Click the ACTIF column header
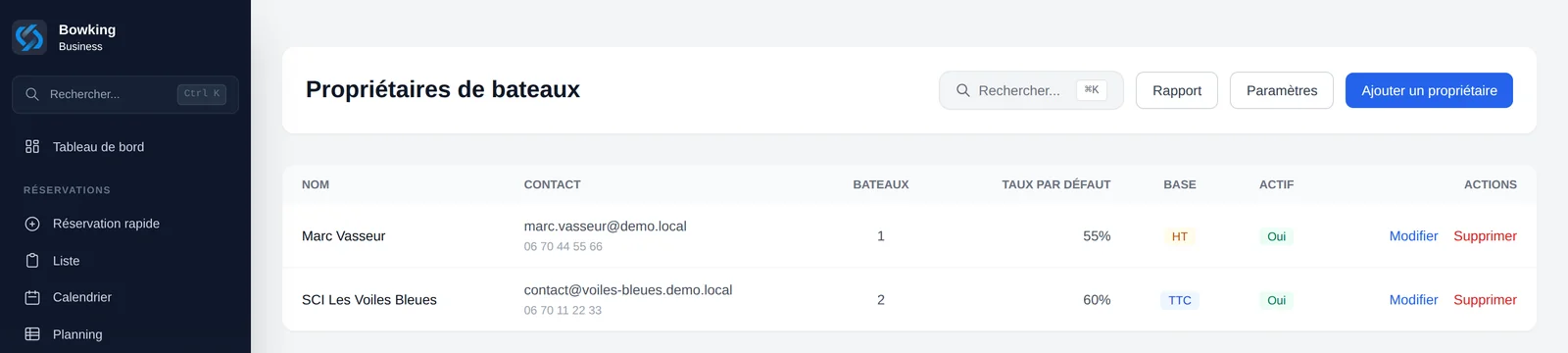1568x353 pixels. [x=1276, y=184]
